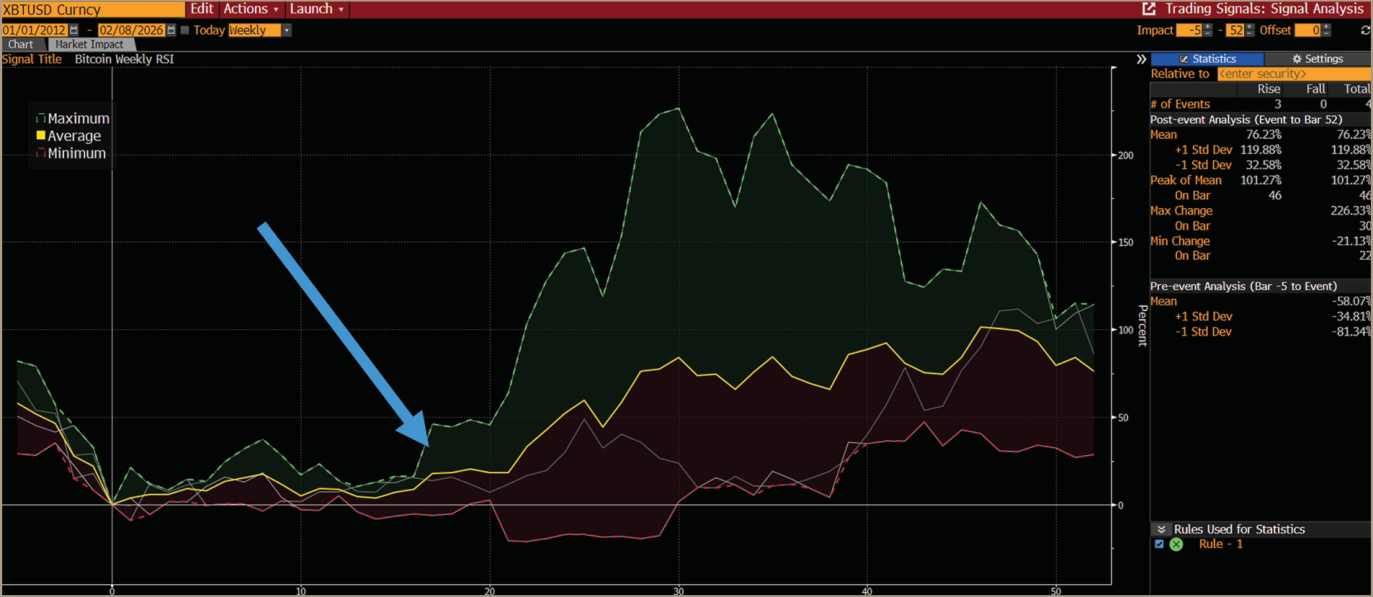Viewport: 1373px width, 597px height.
Task: Click the yellow Average legend swatch
Action: [x=41, y=136]
